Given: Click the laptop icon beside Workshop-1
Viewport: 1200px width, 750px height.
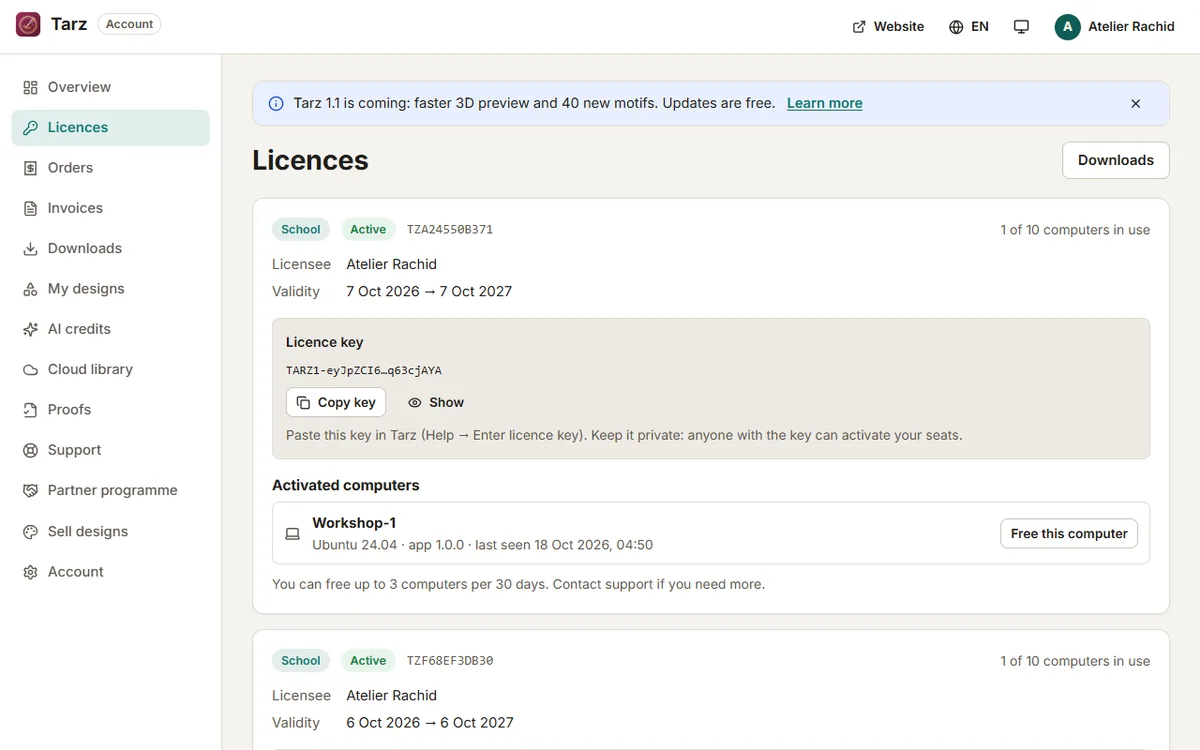Looking at the screenshot, I should point(293,534).
